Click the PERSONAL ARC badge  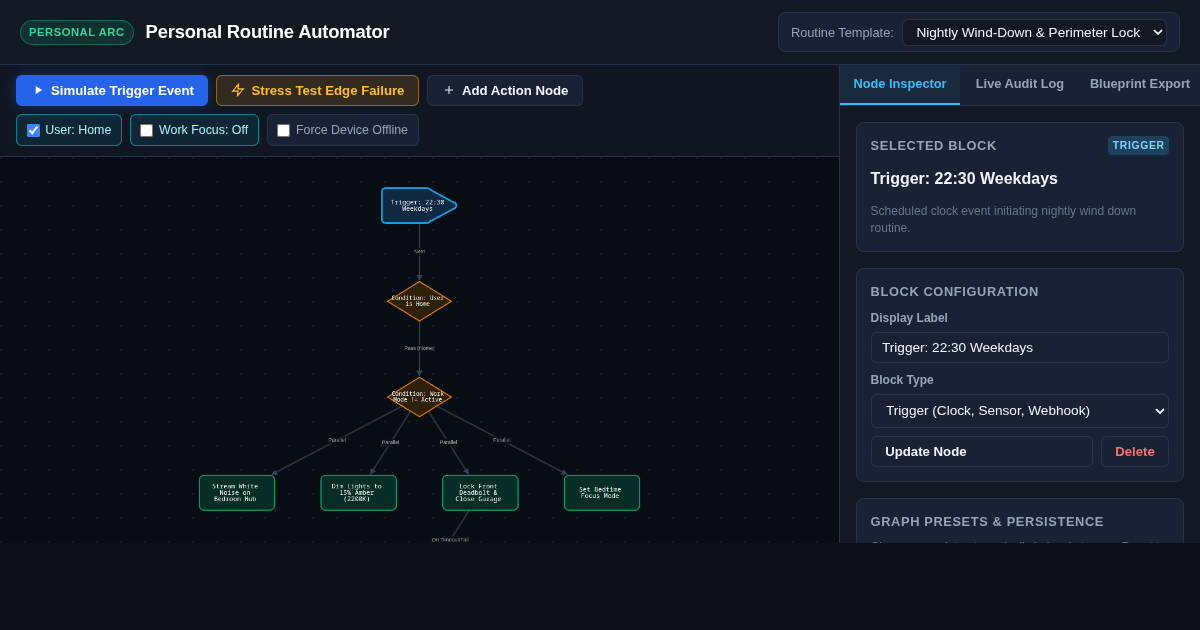point(77,32)
